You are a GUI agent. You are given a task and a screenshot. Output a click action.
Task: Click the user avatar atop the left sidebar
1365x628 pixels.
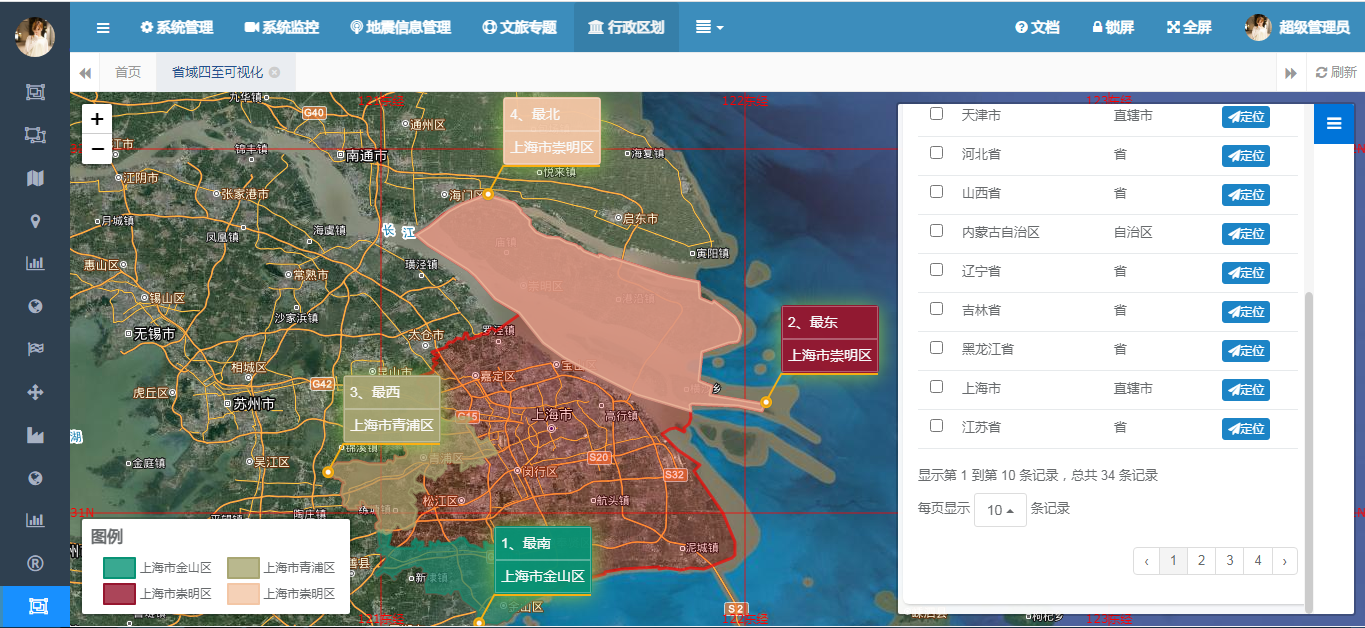pyautogui.click(x=35, y=37)
